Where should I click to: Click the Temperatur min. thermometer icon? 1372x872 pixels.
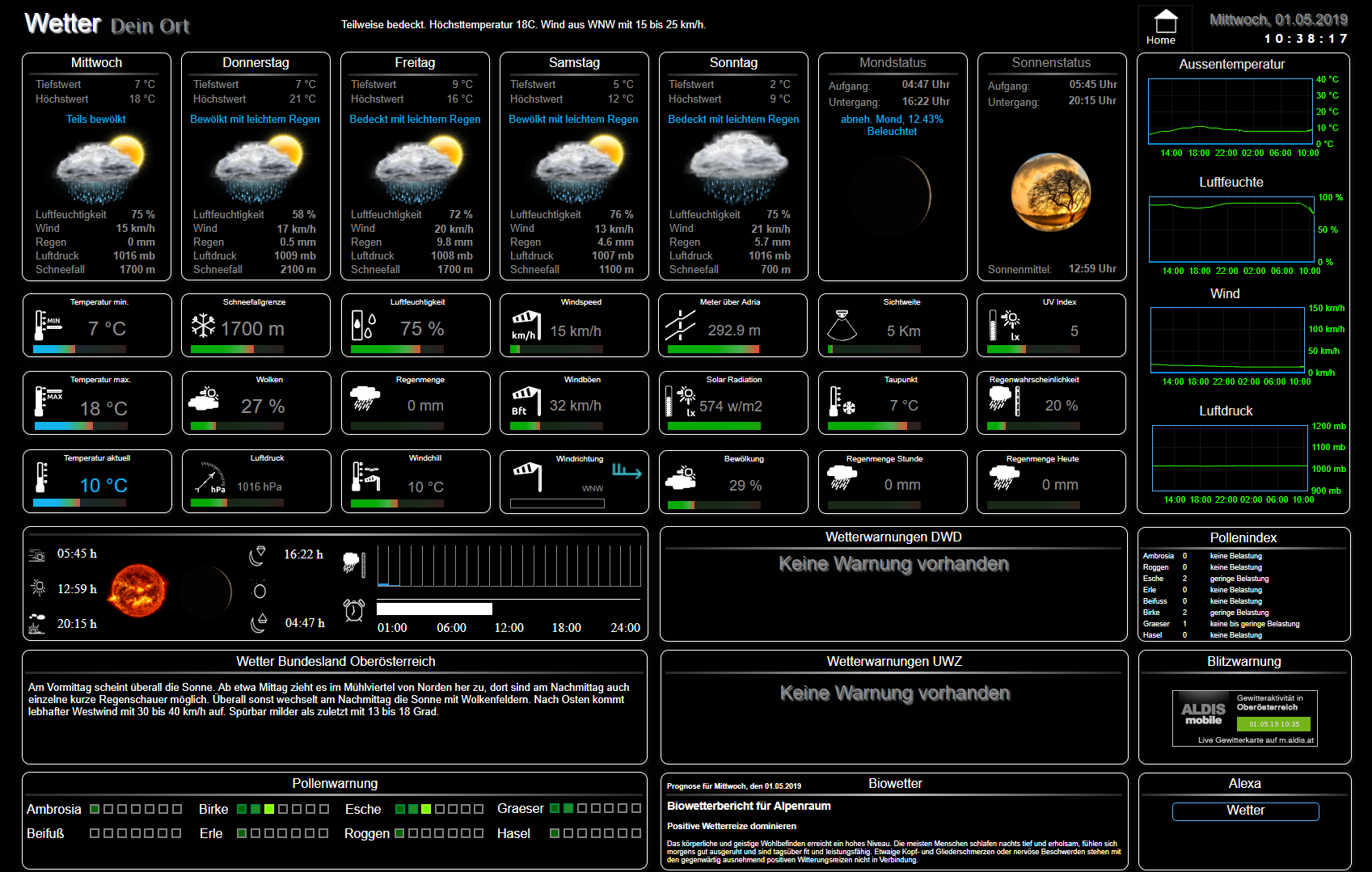[48, 325]
